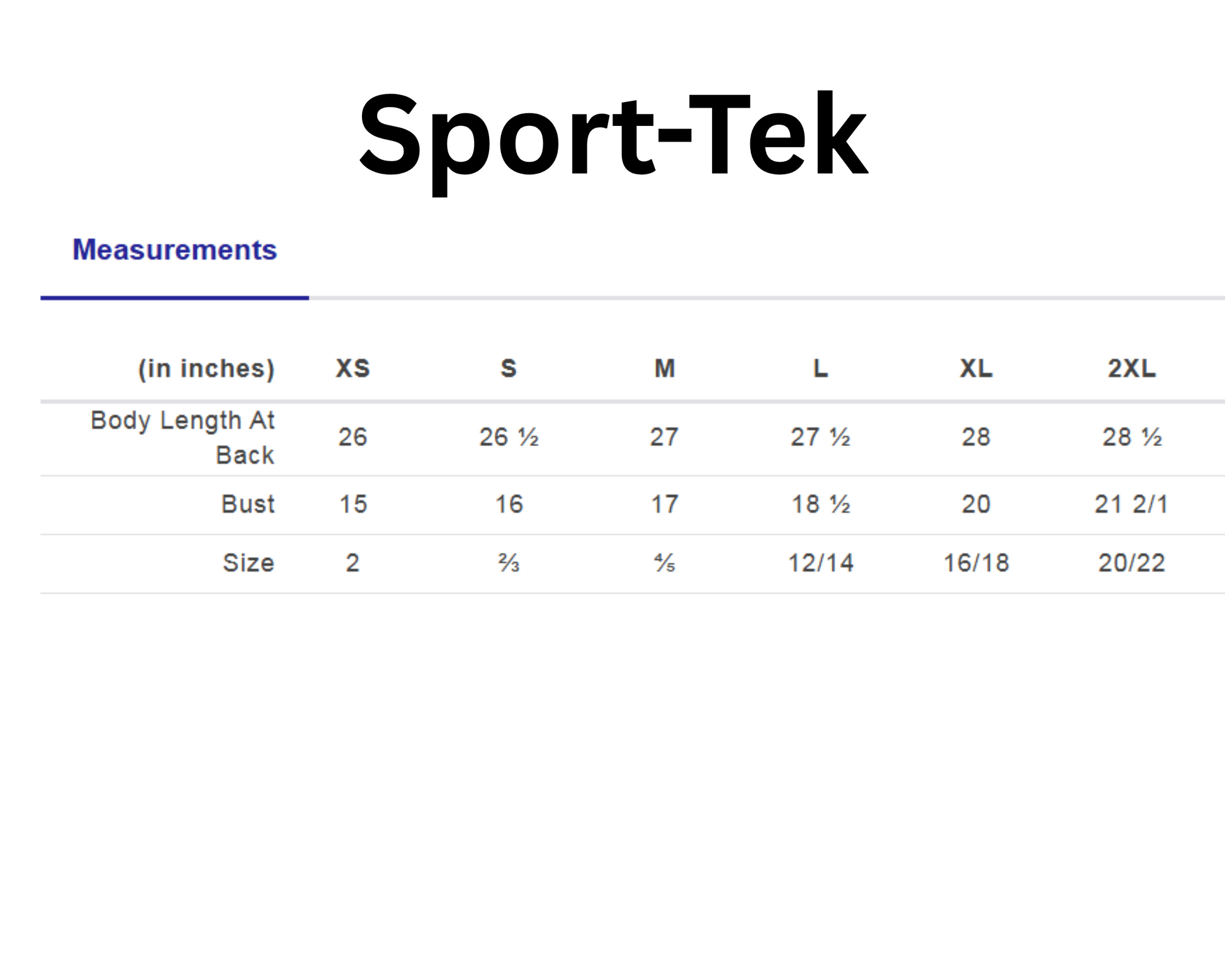
Task: Click the Sport-Tek title heading
Action: coord(612,136)
